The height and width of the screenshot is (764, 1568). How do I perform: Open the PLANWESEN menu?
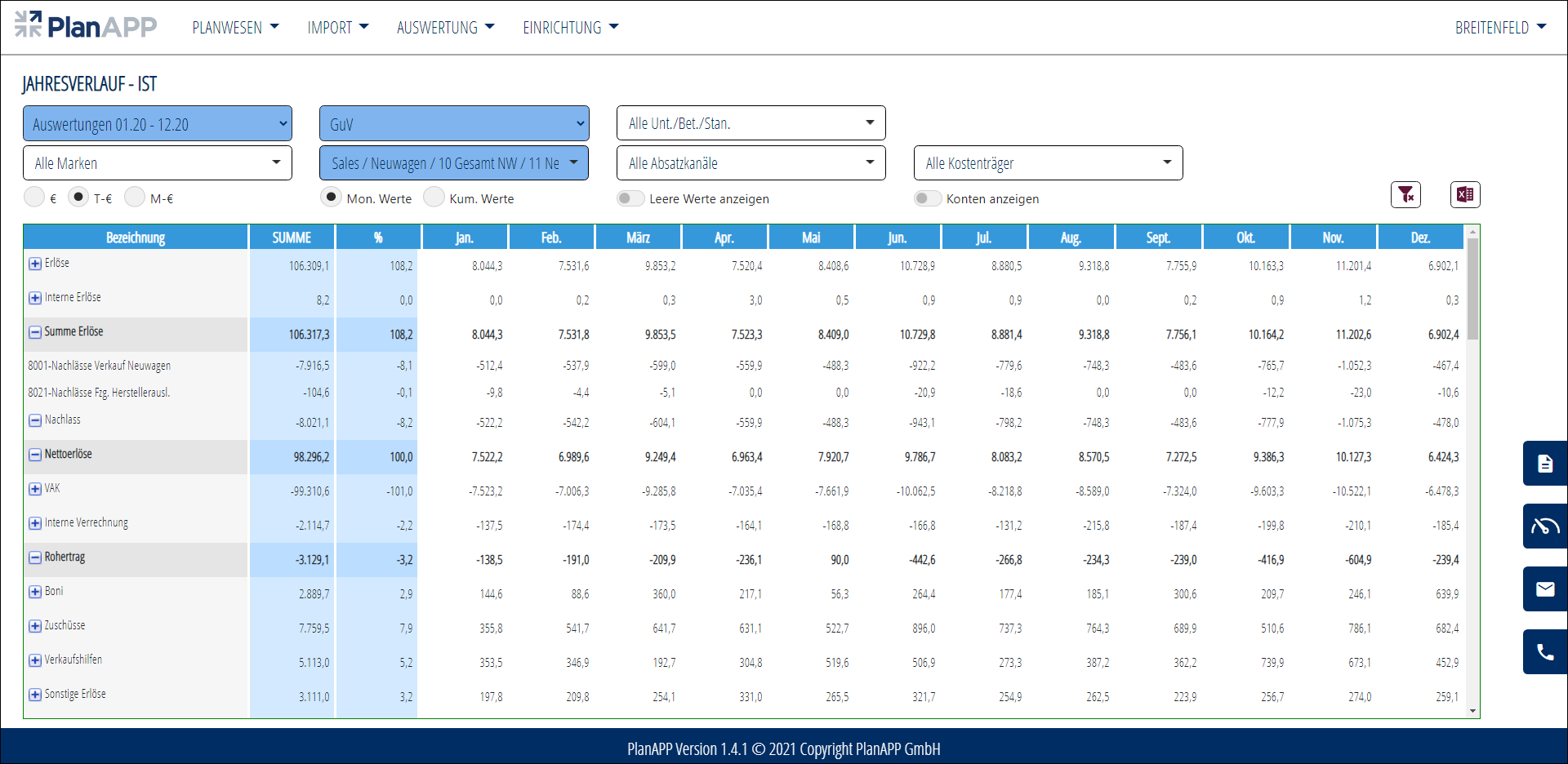click(235, 28)
